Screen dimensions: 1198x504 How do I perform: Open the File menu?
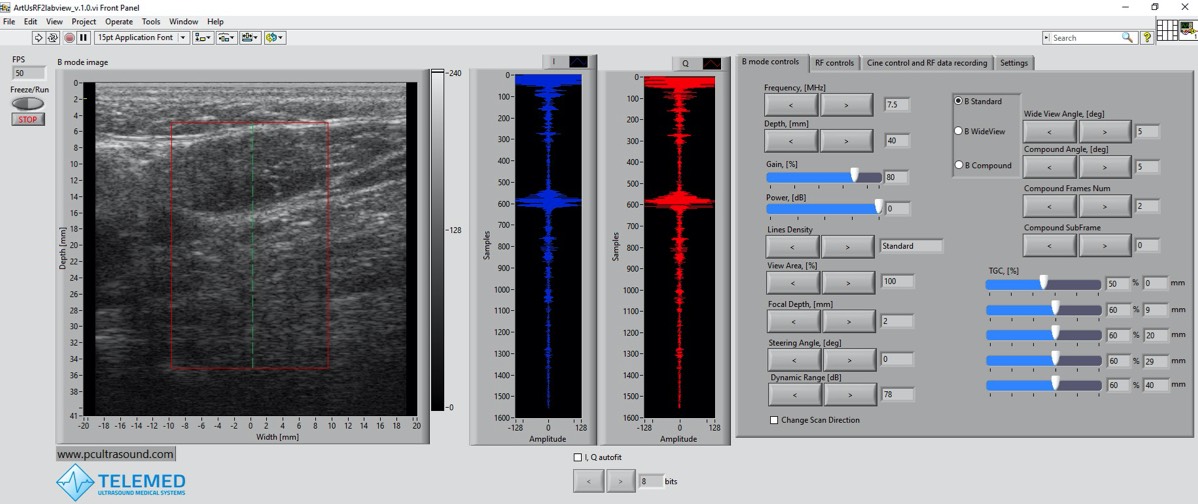coord(9,22)
